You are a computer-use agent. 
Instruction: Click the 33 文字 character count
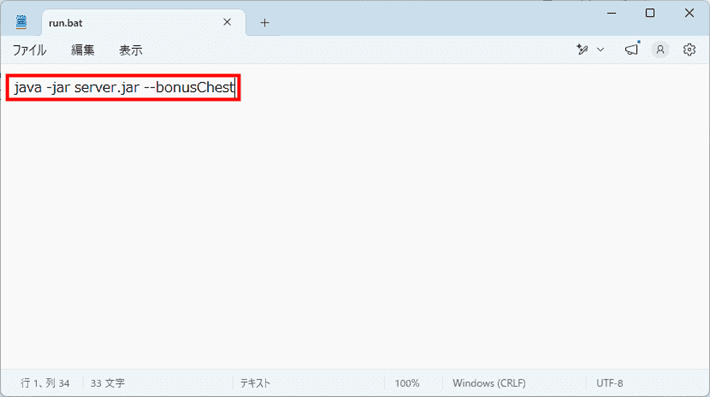pos(107,383)
